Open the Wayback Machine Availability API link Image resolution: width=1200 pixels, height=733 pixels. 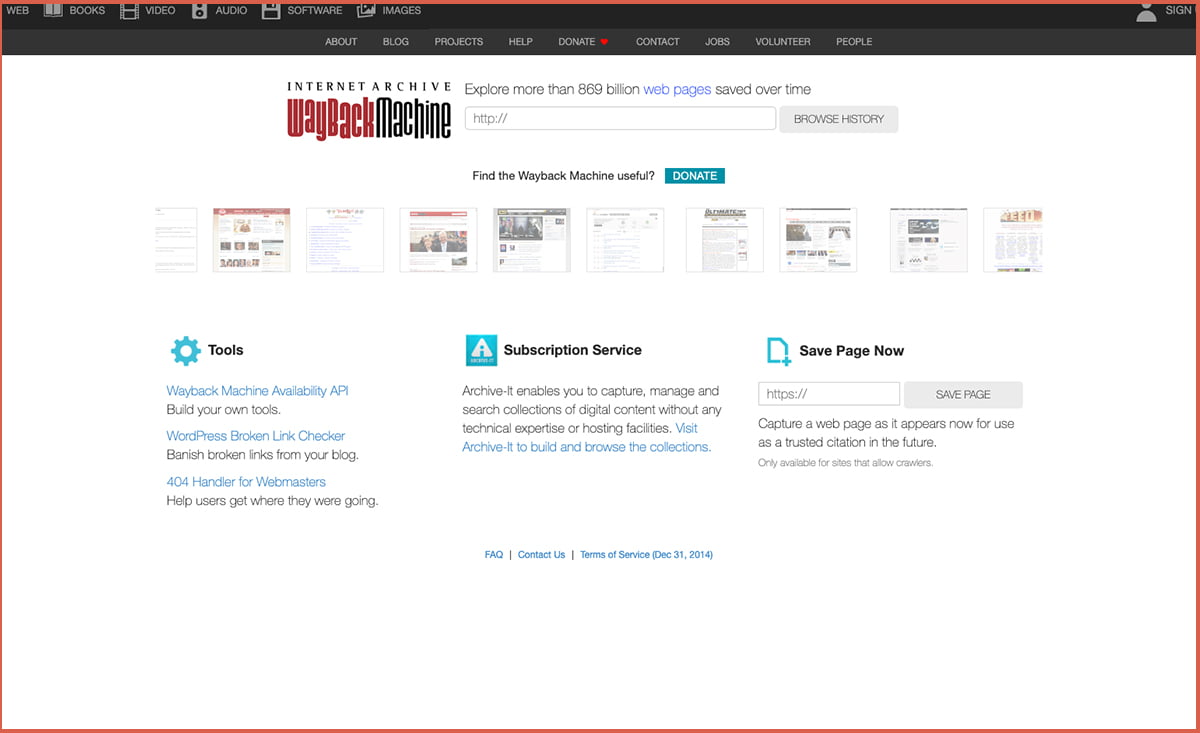257,391
